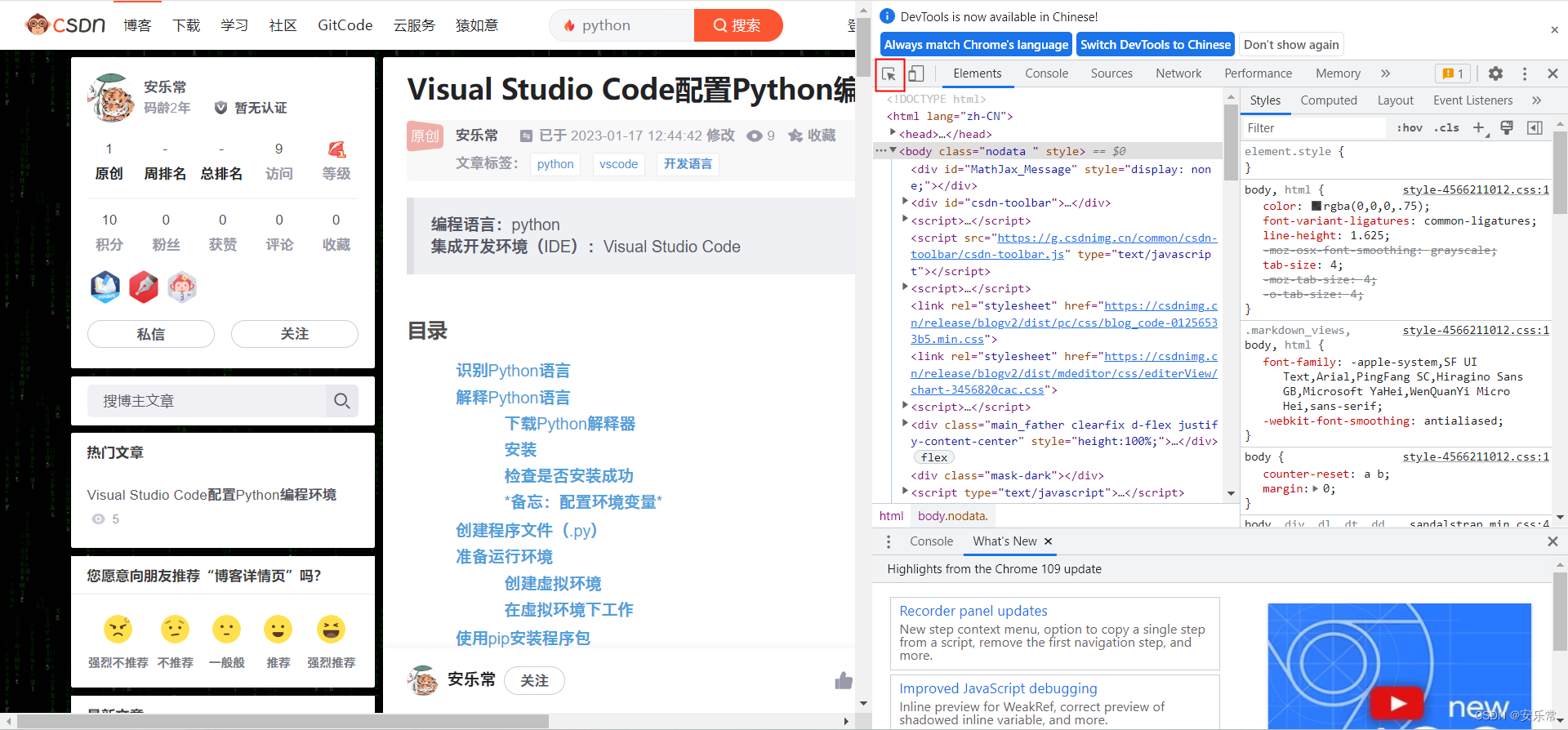Click the 收藏 star icon

click(x=795, y=136)
